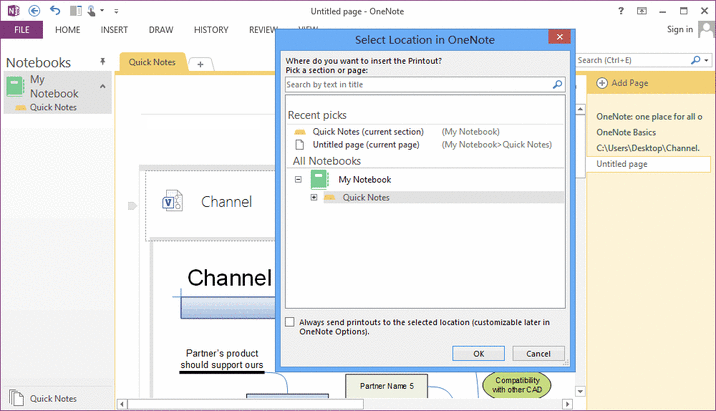The width and height of the screenshot is (716, 411).
Task: Click the OneNote app icon in title bar
Action: (x=14, y=11)
